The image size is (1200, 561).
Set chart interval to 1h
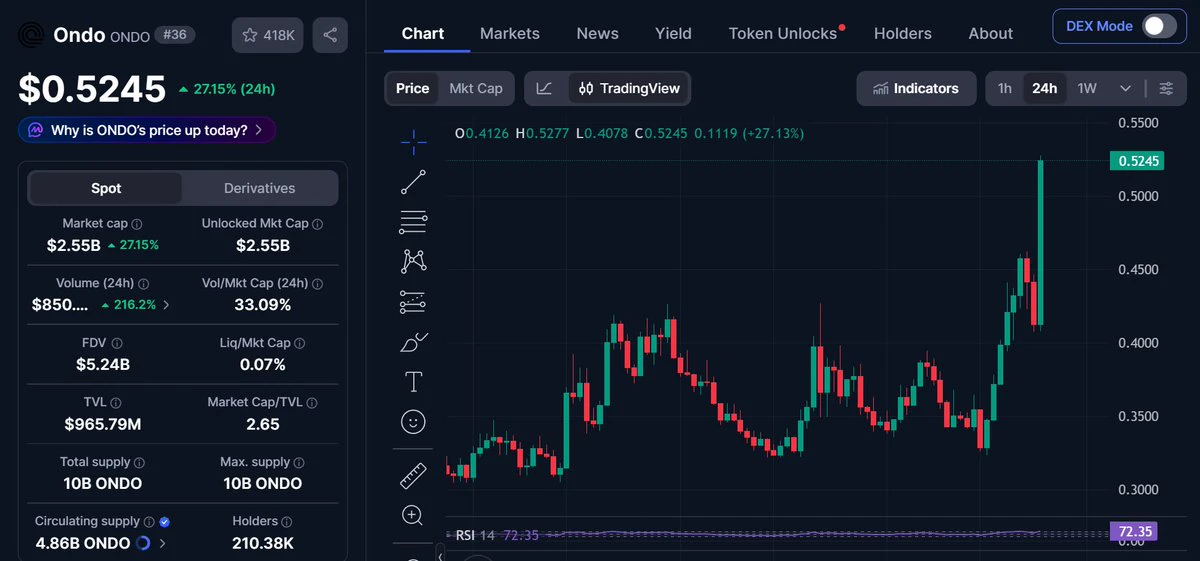pos(1005,88)
